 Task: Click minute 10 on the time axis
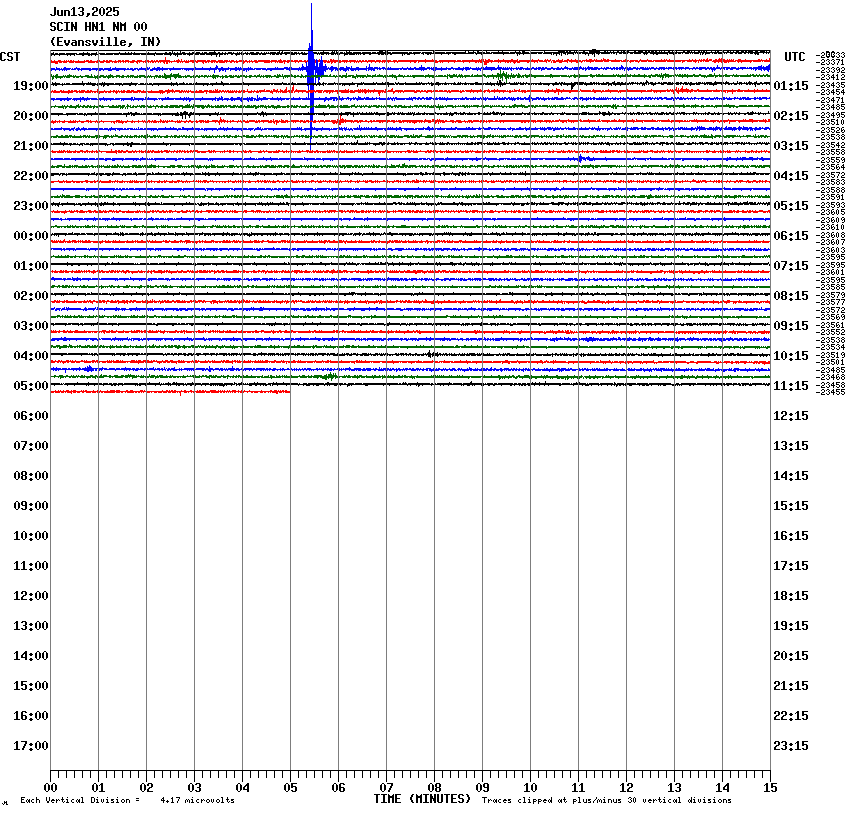530,788
